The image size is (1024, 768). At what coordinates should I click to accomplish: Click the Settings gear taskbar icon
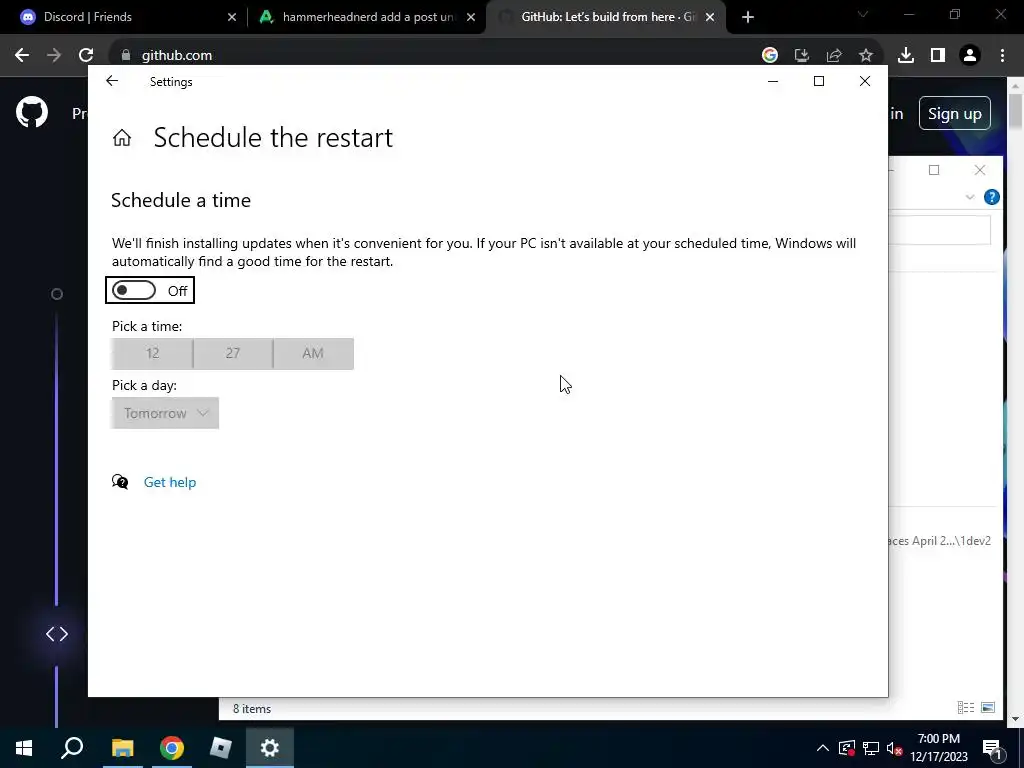pyautogui.click(x=270, y=748)
